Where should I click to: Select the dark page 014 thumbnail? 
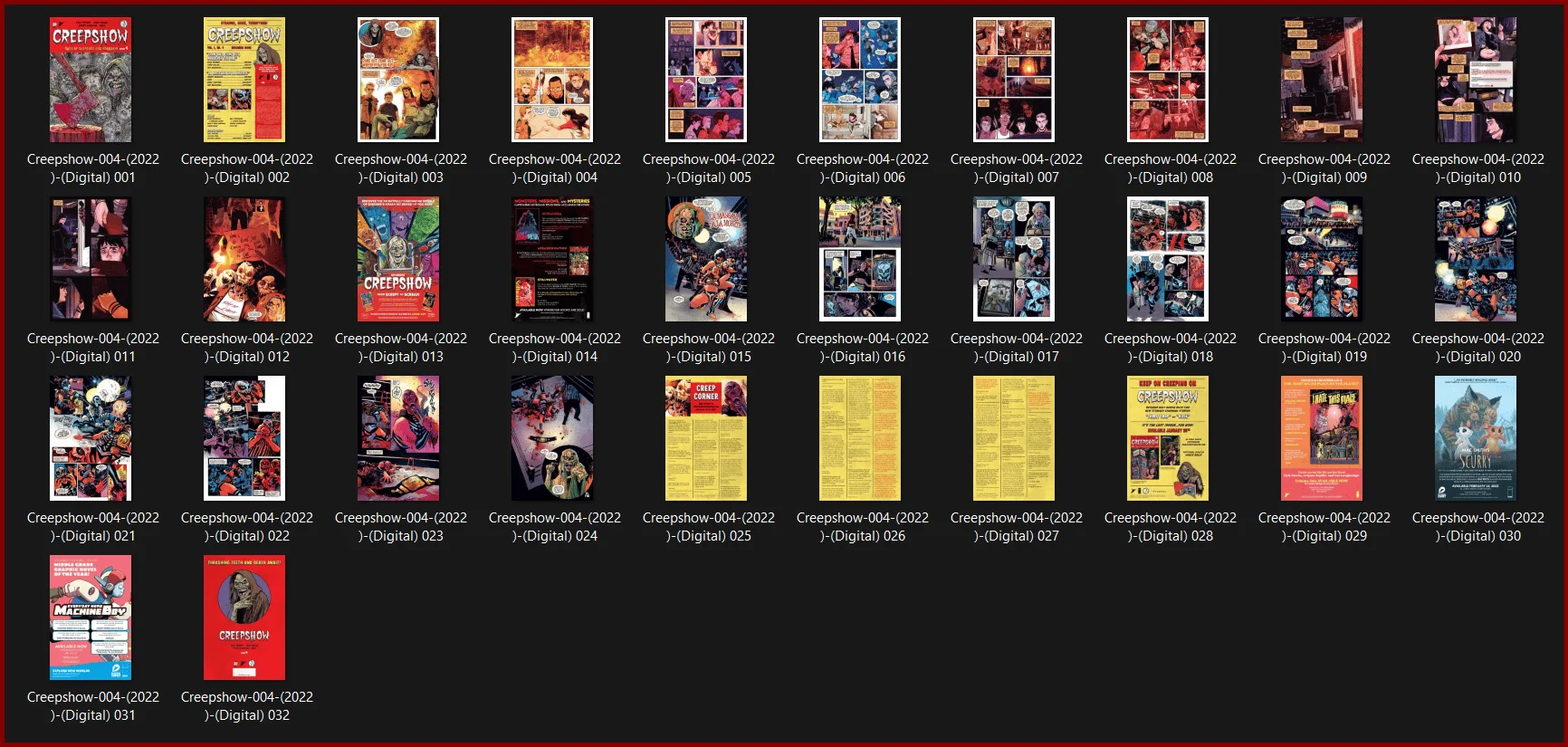pos(552,259)
